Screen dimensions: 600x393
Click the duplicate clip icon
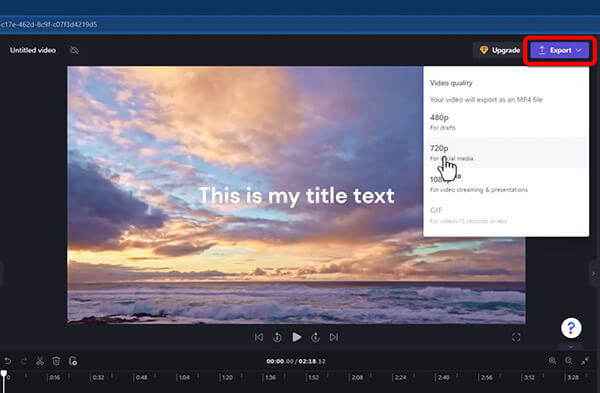(x=73, y=361)
